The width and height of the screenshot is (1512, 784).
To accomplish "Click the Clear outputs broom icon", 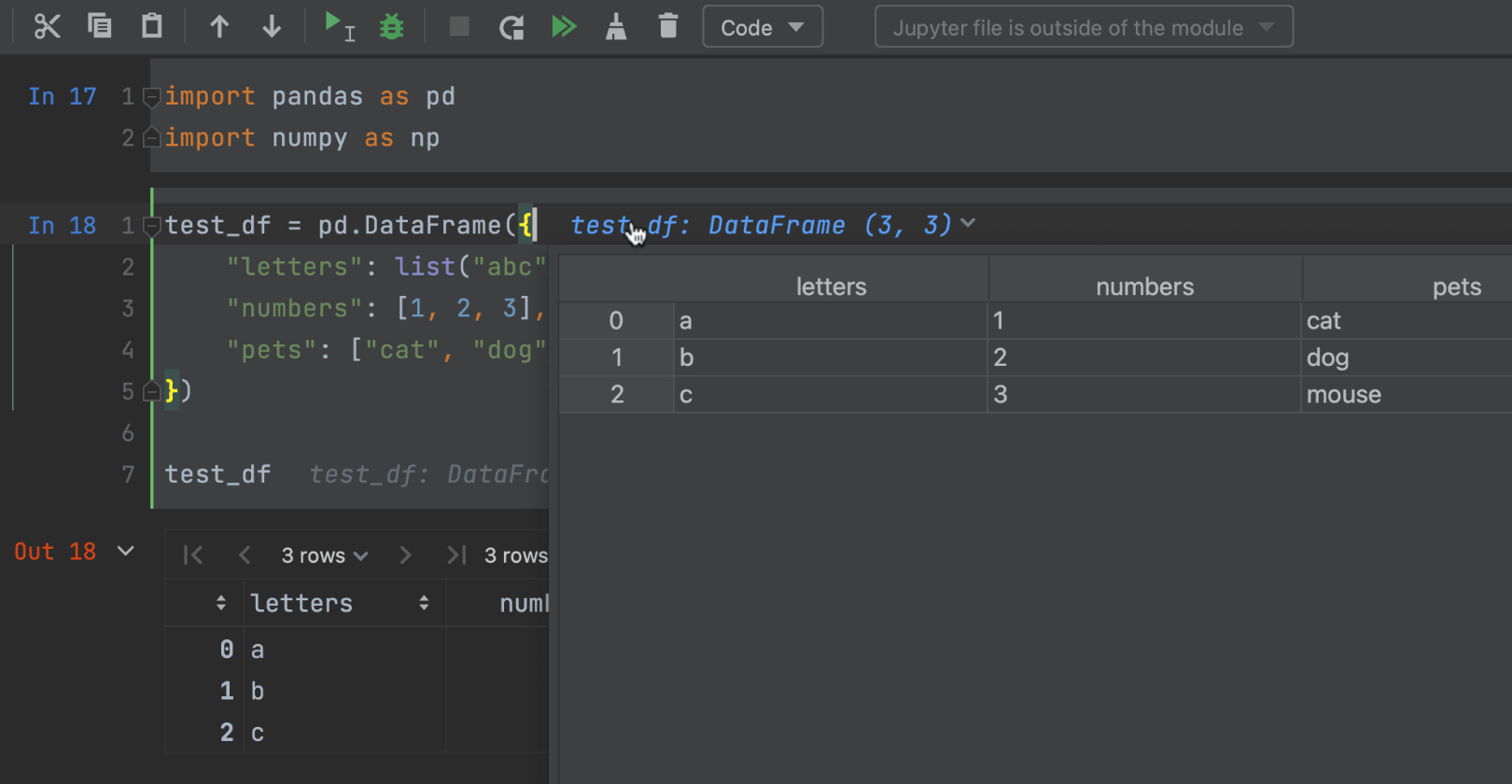I will [x=616, y=26].
